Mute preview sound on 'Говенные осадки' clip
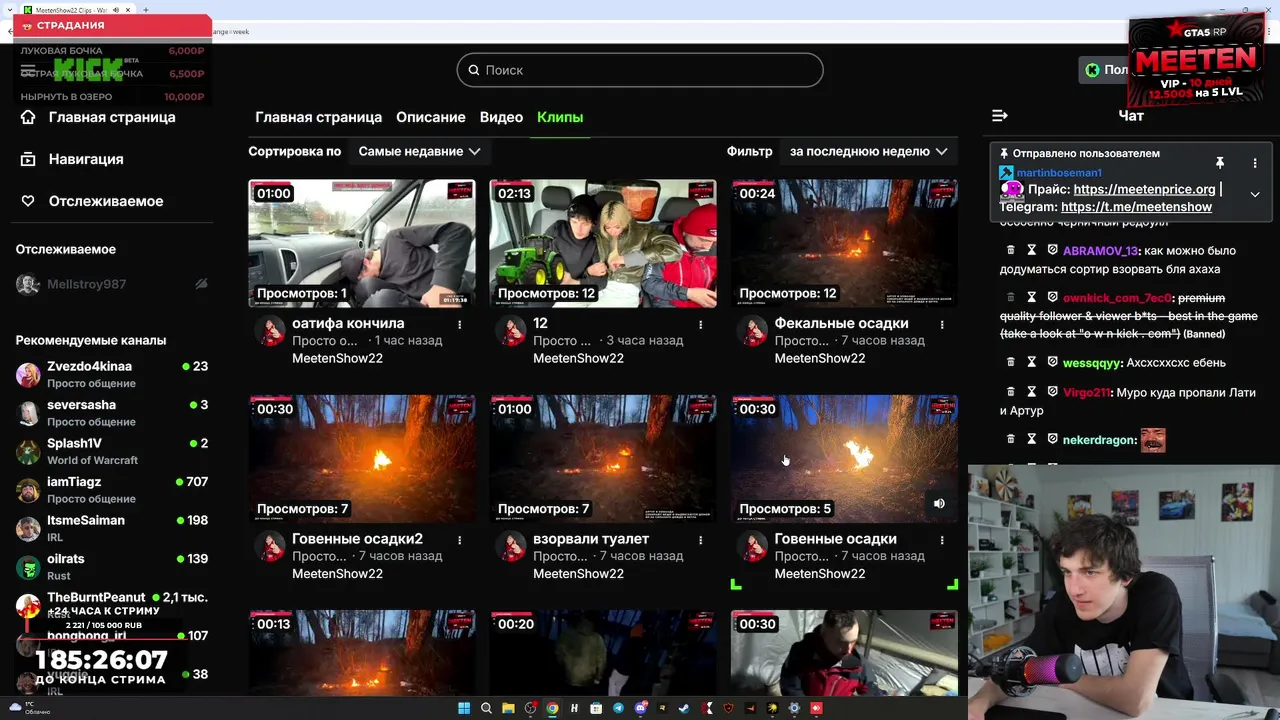1280x720 pixels. [939, 504]
